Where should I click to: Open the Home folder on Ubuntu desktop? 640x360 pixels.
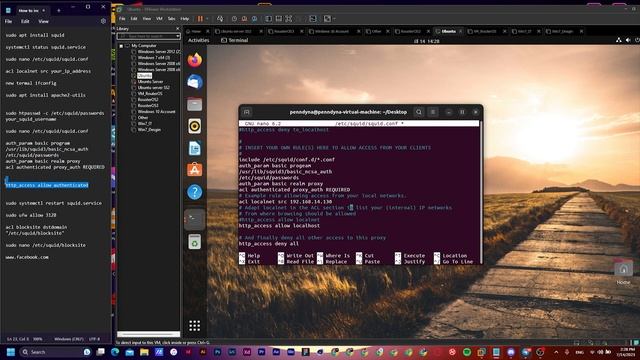coord(623,272)
